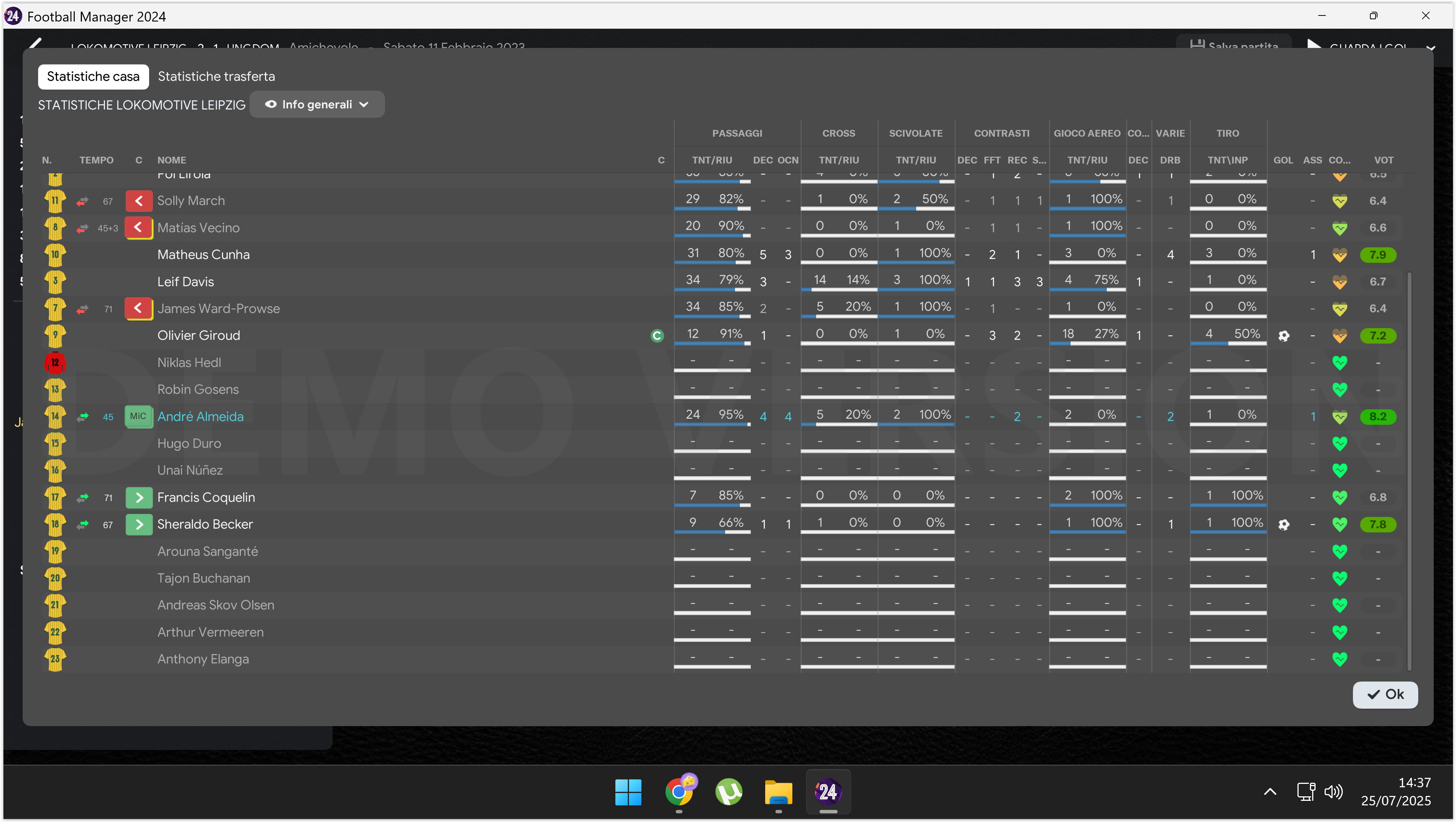Open André Almeida's player profile link

[201, 416]
